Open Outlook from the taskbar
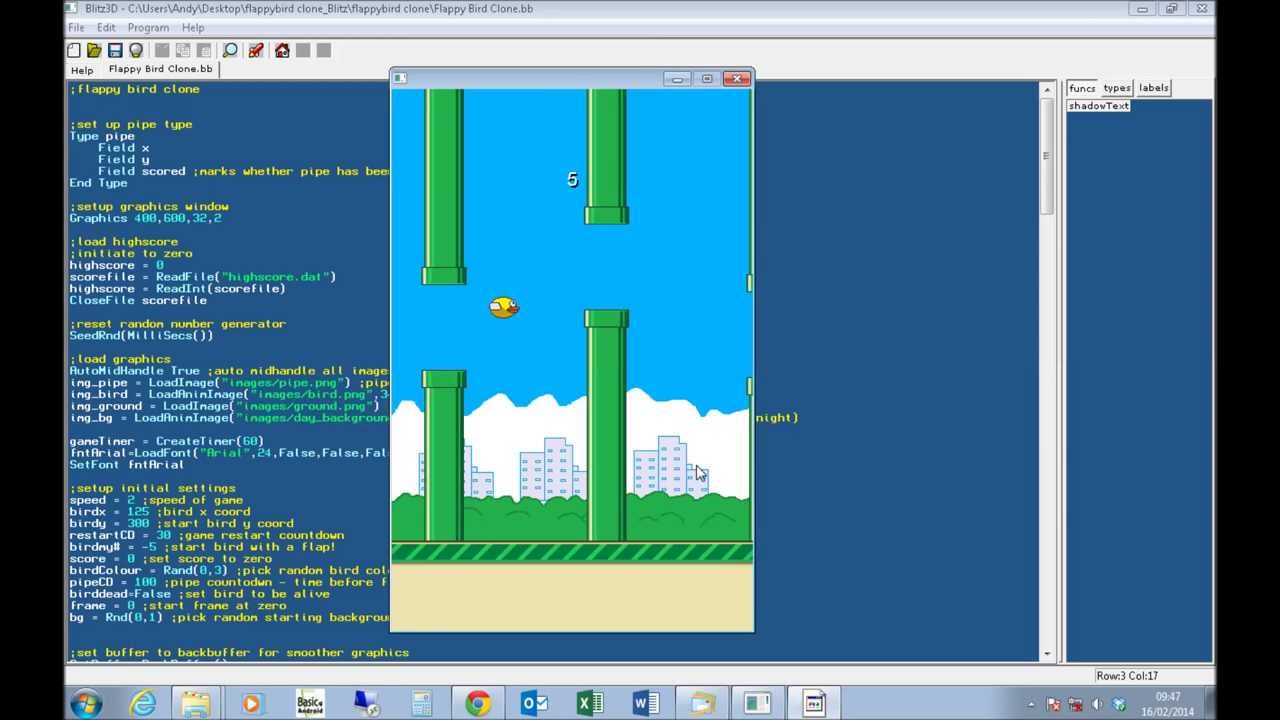Viewport: 1280px width, 720px height. pyautogui.click(x=534, y=704)
